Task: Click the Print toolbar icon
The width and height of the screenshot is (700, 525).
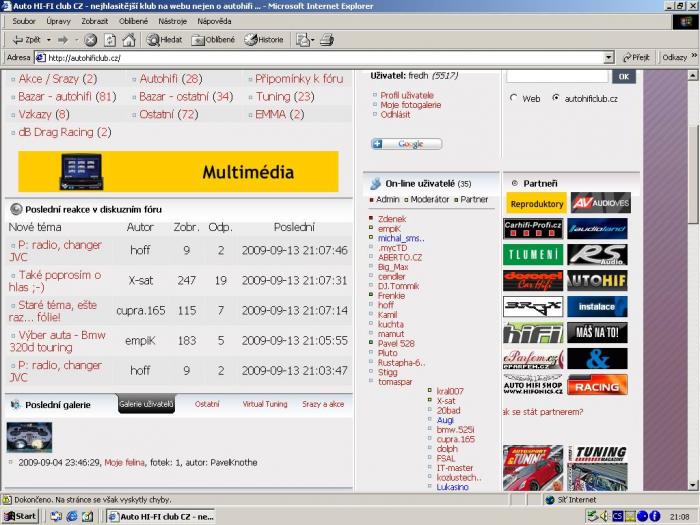Action: pos(327,40)
